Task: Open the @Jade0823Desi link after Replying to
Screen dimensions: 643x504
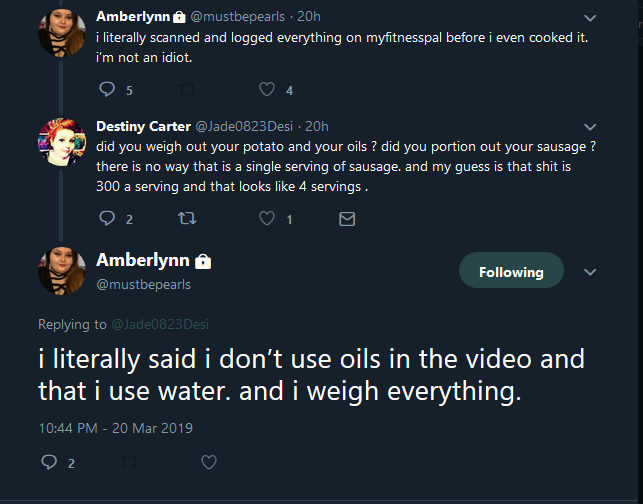Action: pyautogui.click(x=160, y=324)
